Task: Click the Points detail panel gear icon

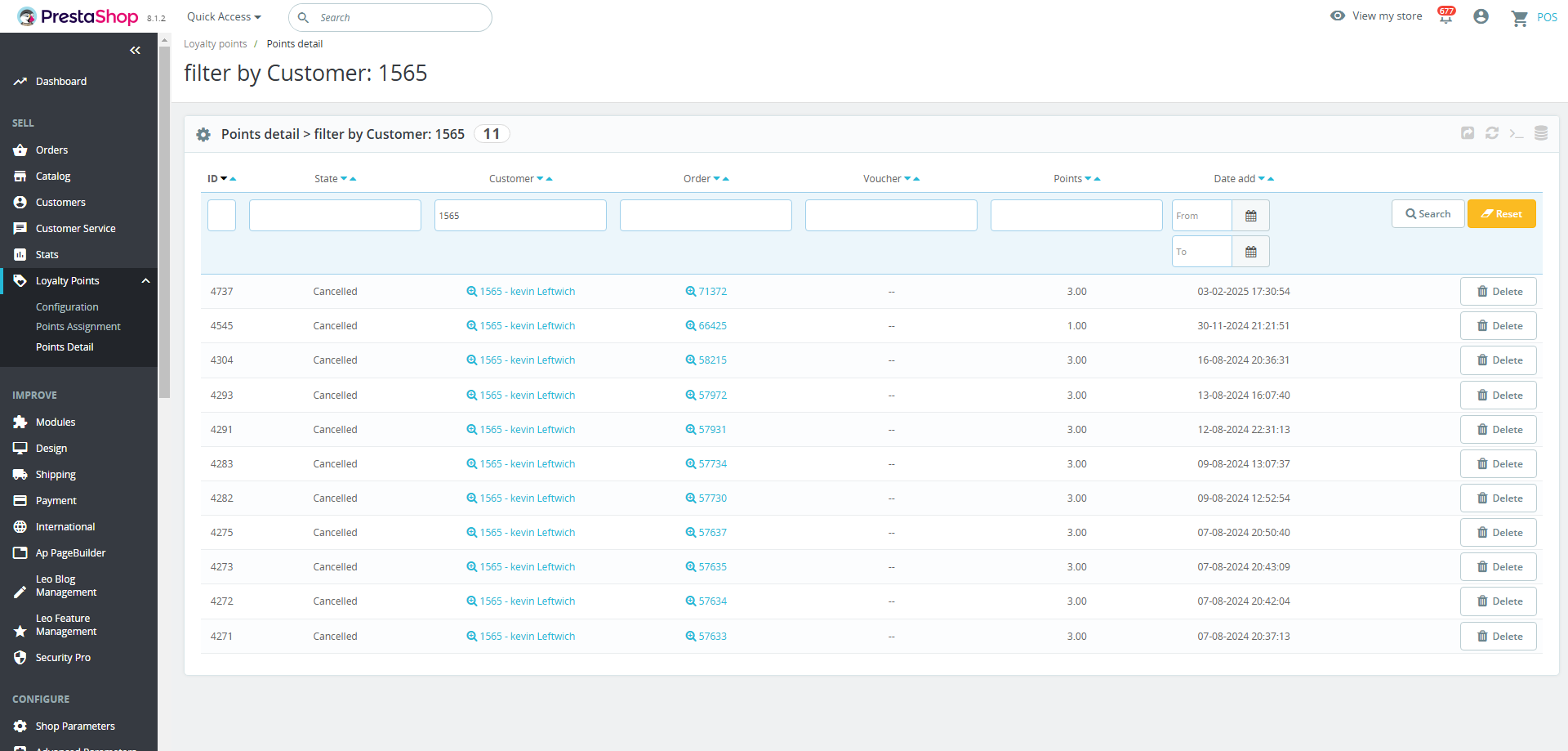Action: [203, 135]
